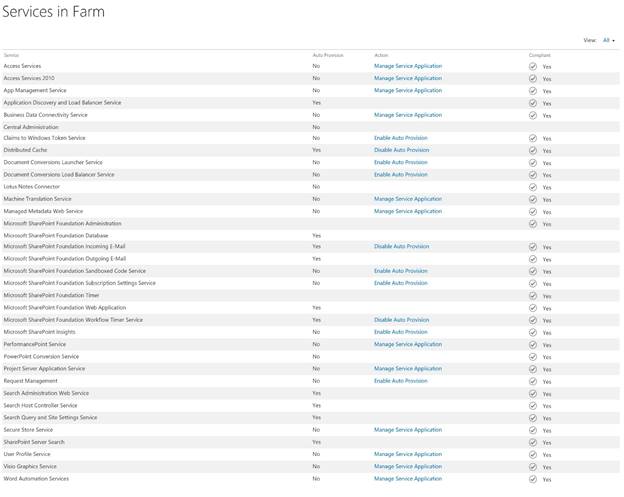Click the compliant checkmark icon for Access Services
The width and height of the screenshot is (624, 497).
(533, 66)
